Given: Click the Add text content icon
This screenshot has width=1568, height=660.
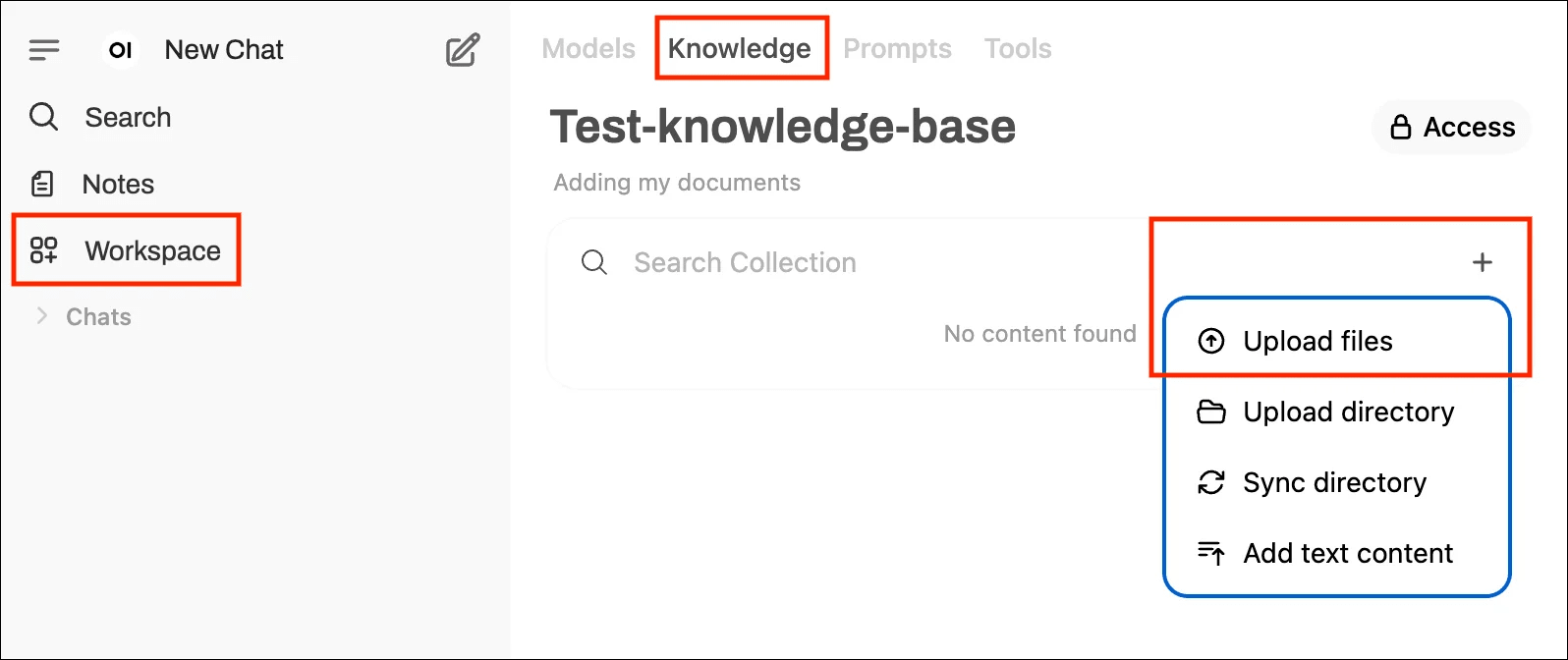Looking at the screenshot, I should point(1210,553).
